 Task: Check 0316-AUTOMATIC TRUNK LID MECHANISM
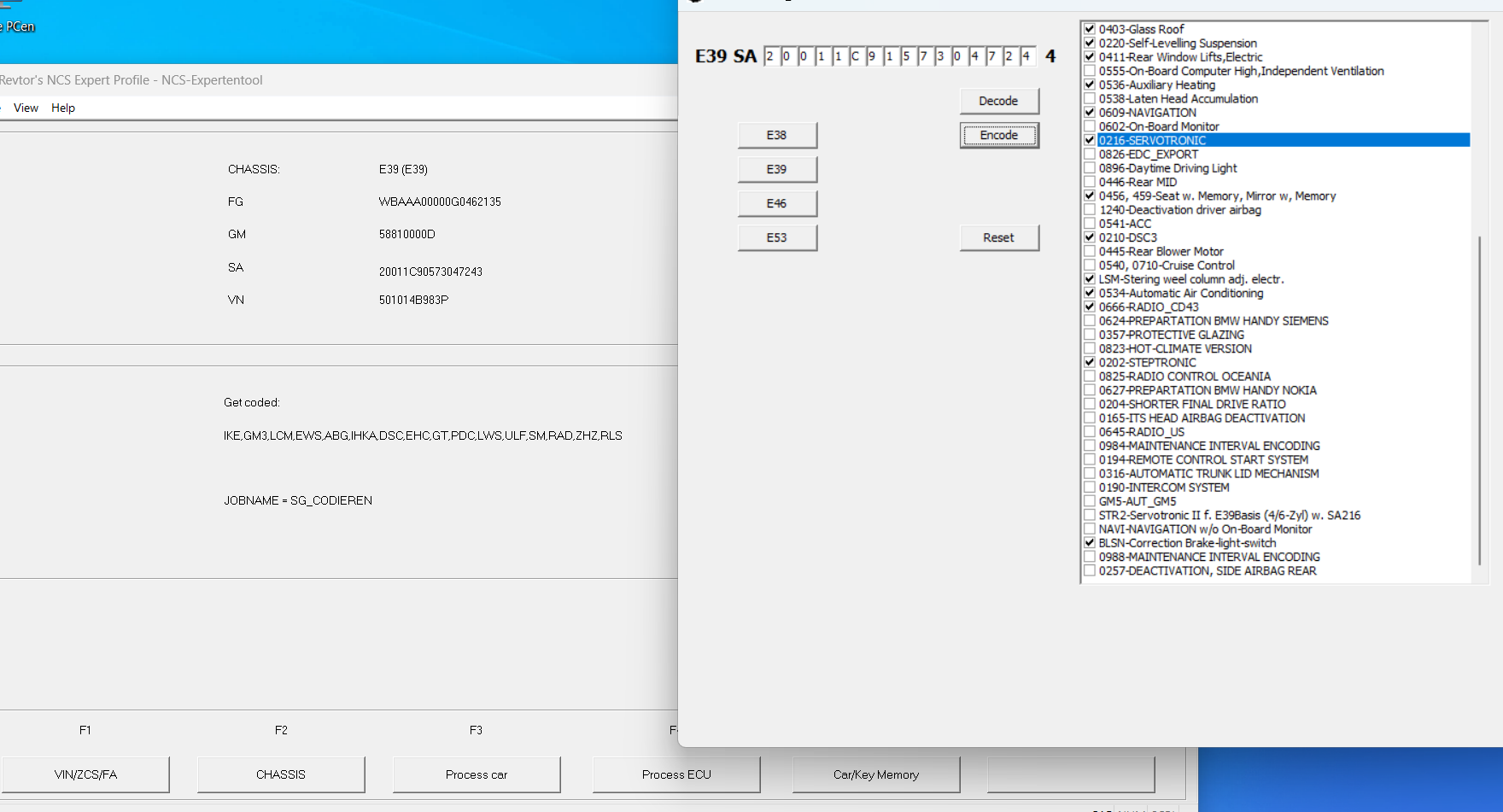pos(1090,473)
